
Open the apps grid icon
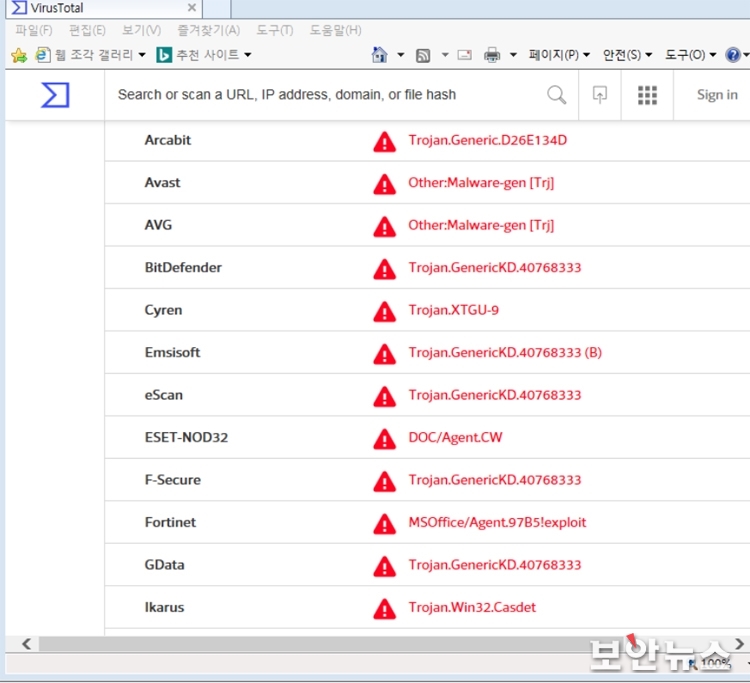(x=647, y=95)
